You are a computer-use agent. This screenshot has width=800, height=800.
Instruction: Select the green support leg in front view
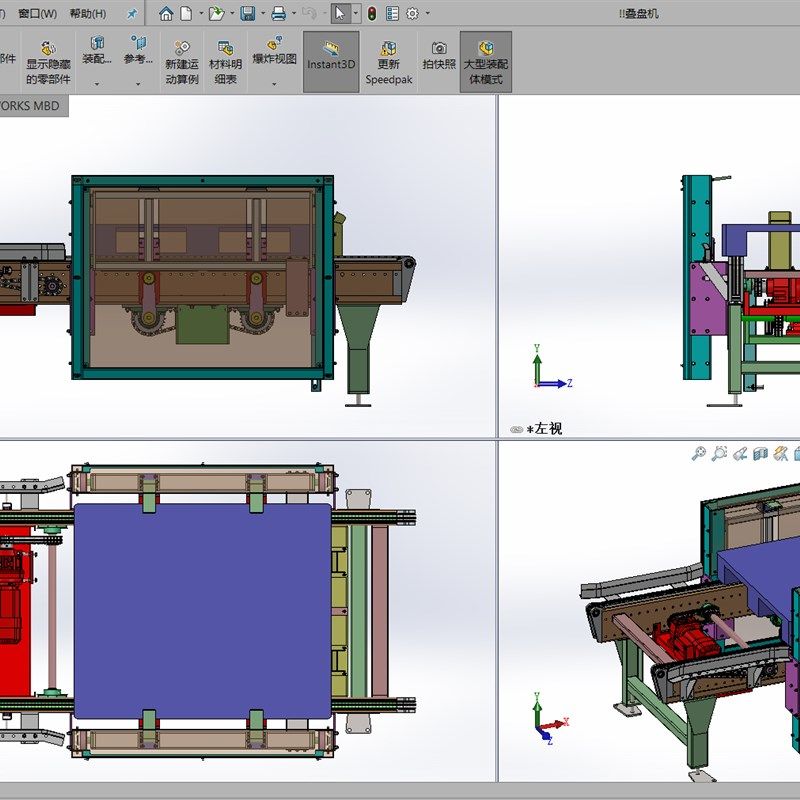coord(359,347)
